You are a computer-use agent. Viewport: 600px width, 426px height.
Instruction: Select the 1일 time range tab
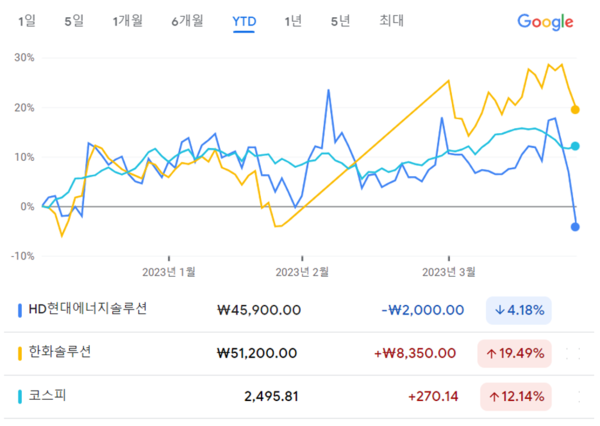coord(27,20)
